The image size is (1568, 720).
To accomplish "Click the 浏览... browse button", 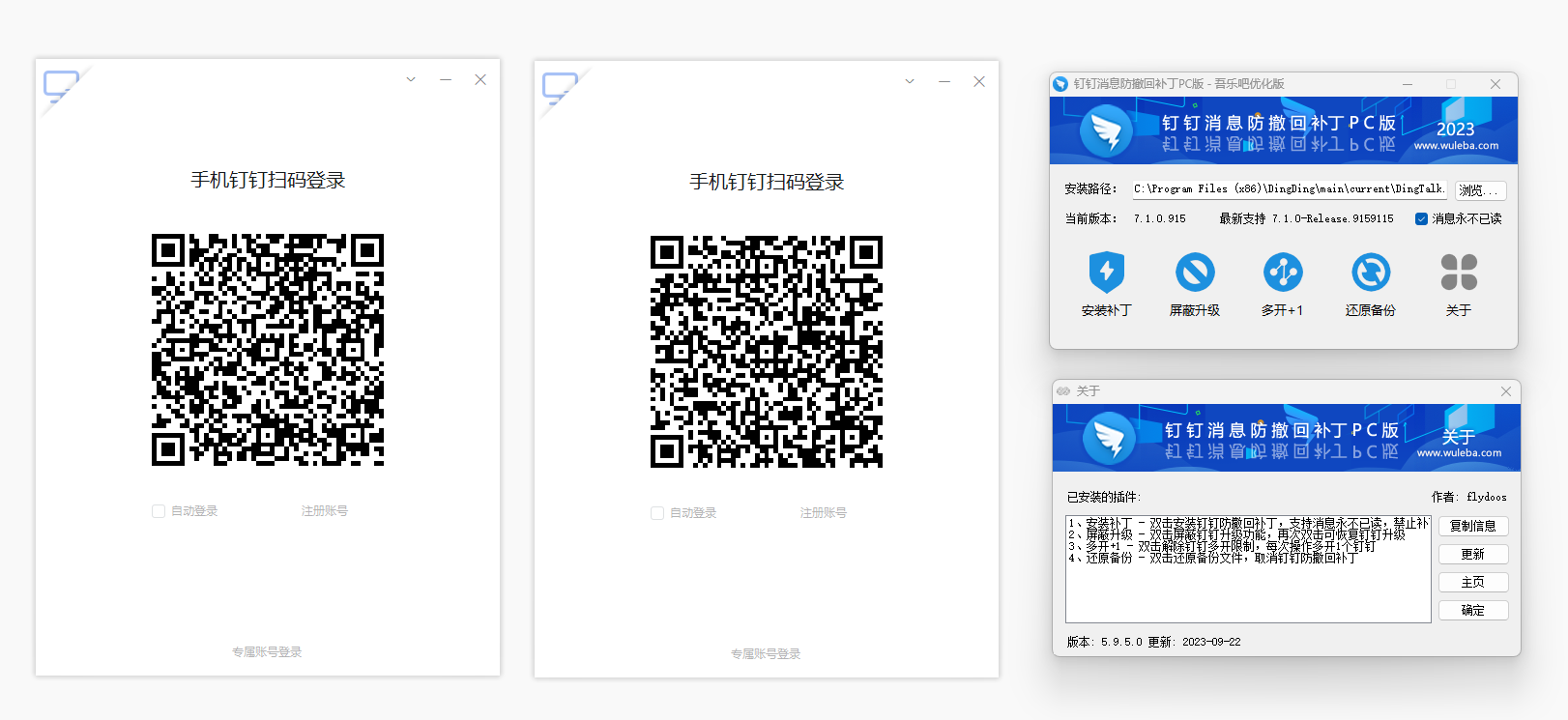I will click(1480, 190).
